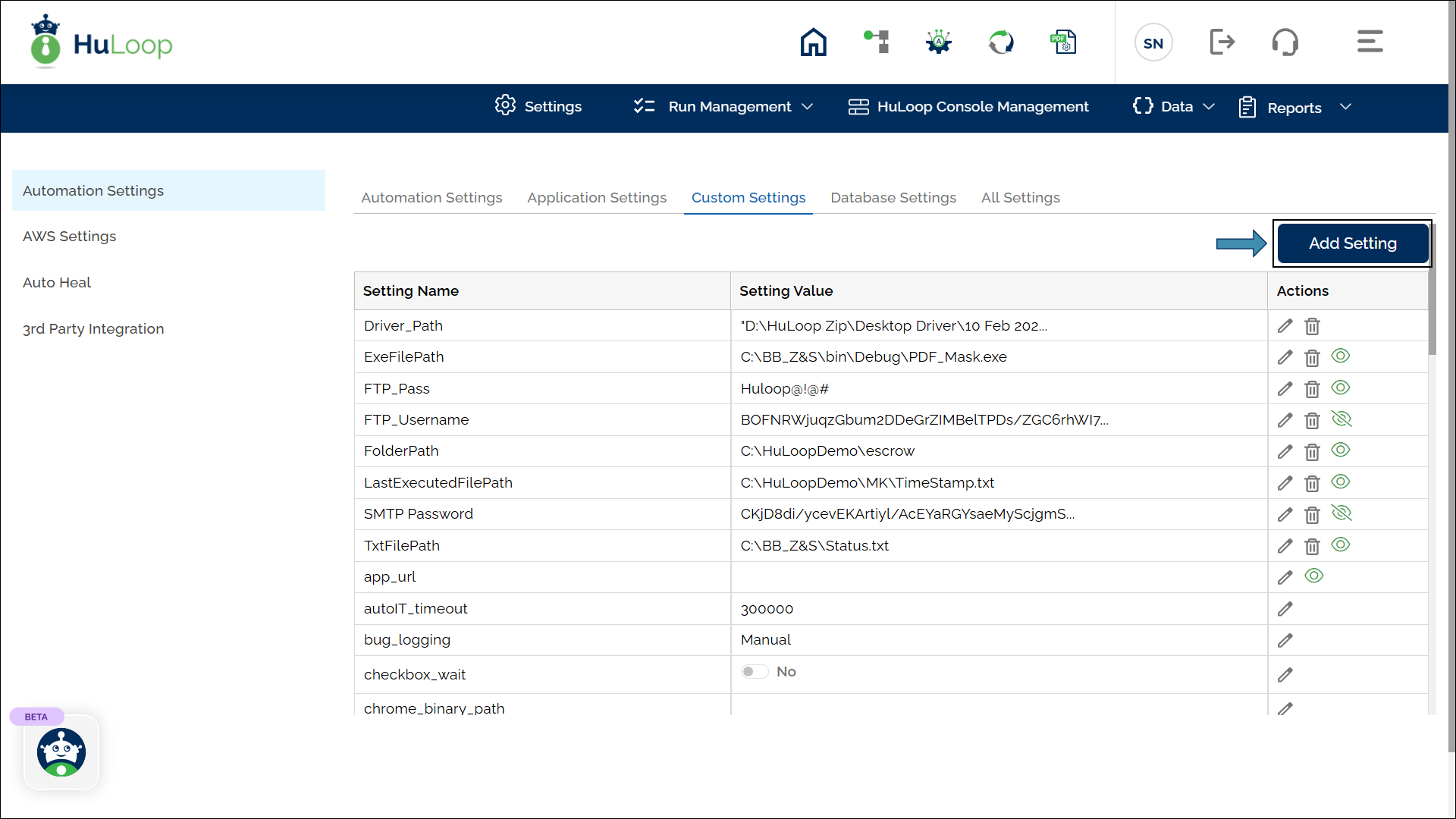Open AWS Settings in the sidebar

(x=70, y=237)
